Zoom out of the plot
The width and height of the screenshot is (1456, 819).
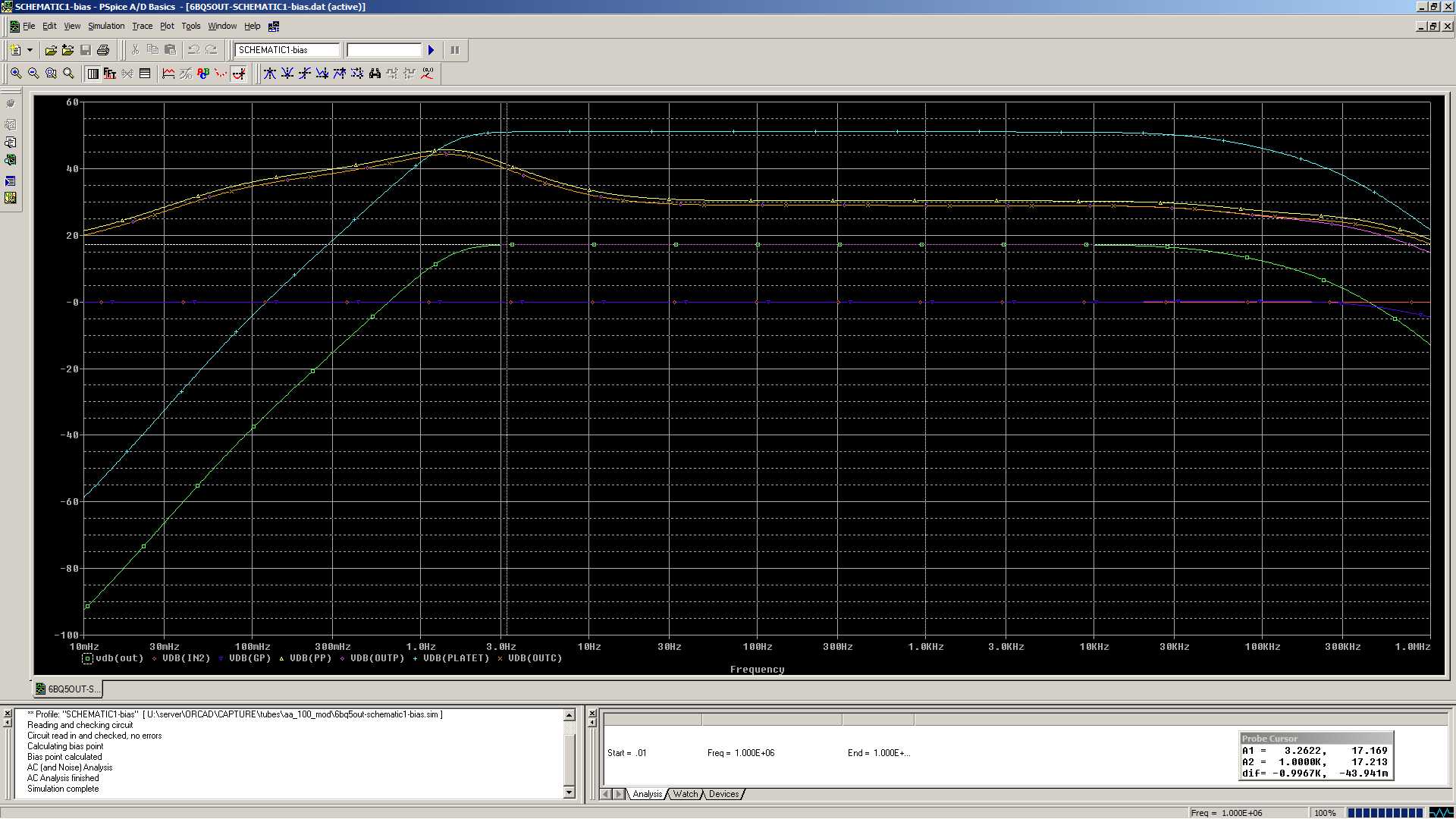(33, 74)
